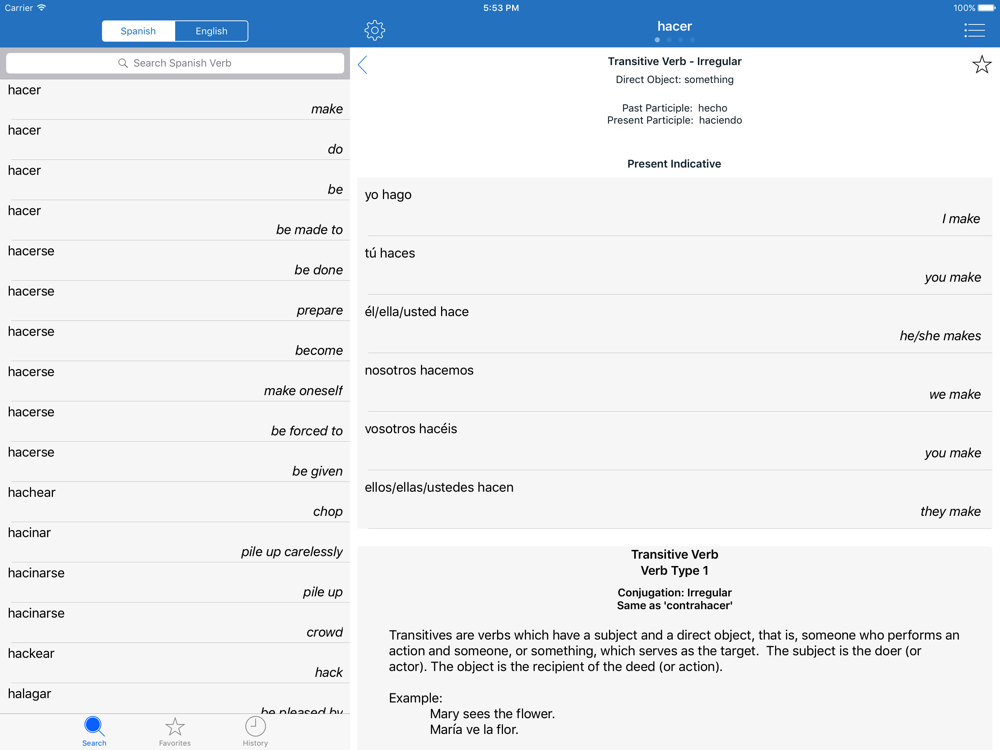Switch the dictionary to Spanish
Image resolution: width=1000 pixels, height=750 pixels.
138,31
